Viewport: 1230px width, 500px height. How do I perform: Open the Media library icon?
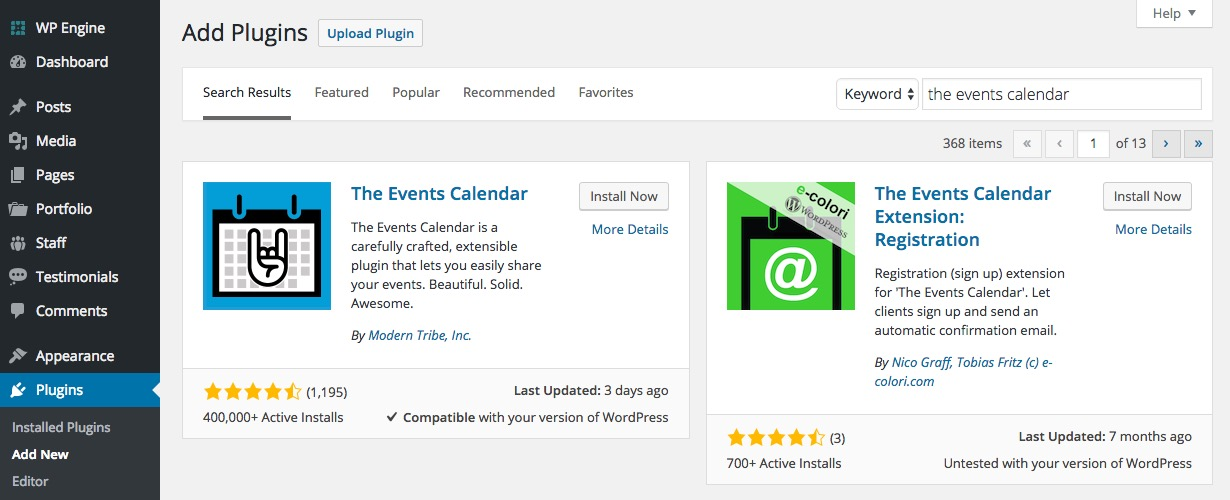[18, 141]
